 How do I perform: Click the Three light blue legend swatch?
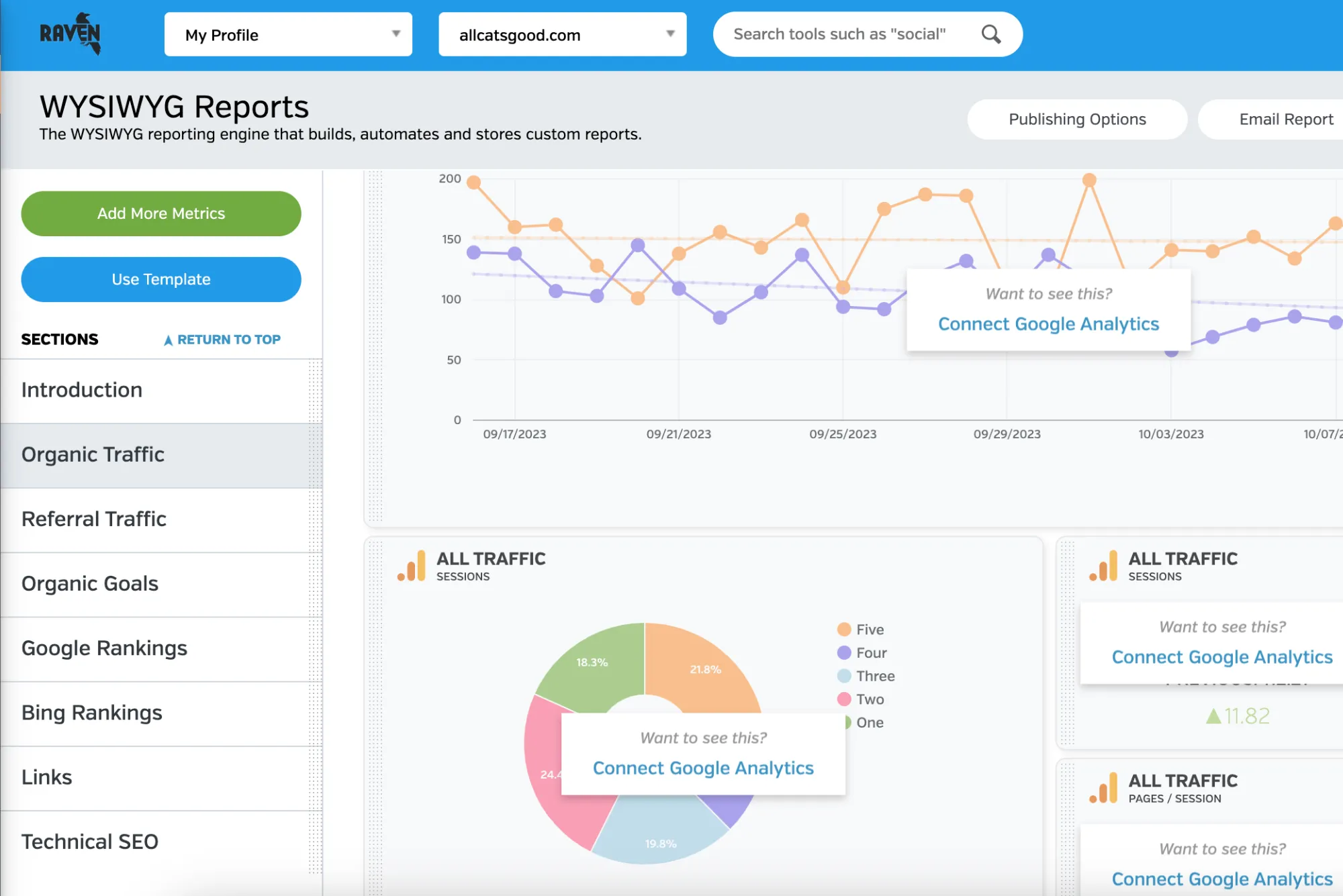[844, 676]
